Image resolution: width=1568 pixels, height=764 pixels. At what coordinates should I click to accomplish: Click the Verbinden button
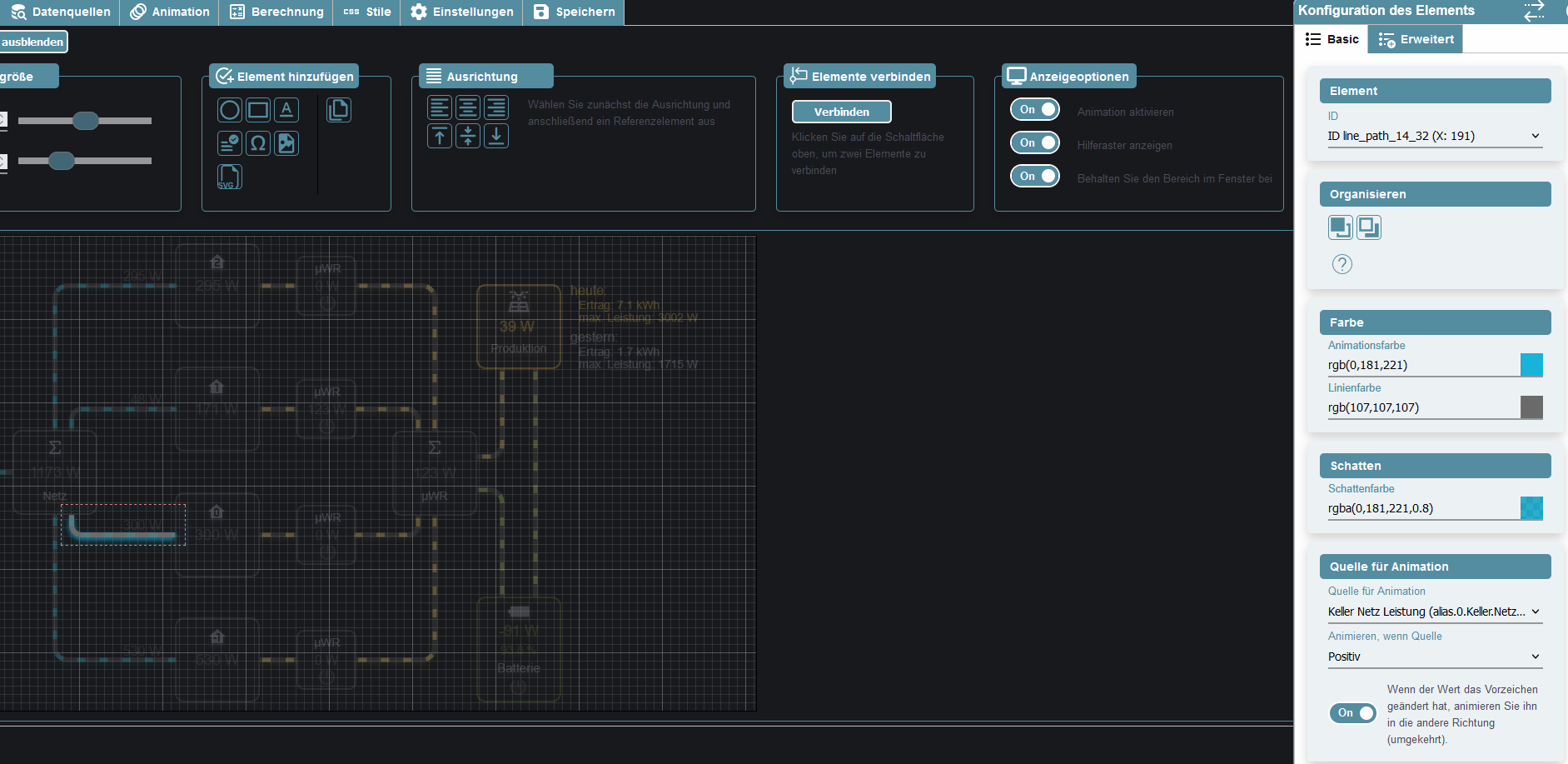tap(842, 112)
